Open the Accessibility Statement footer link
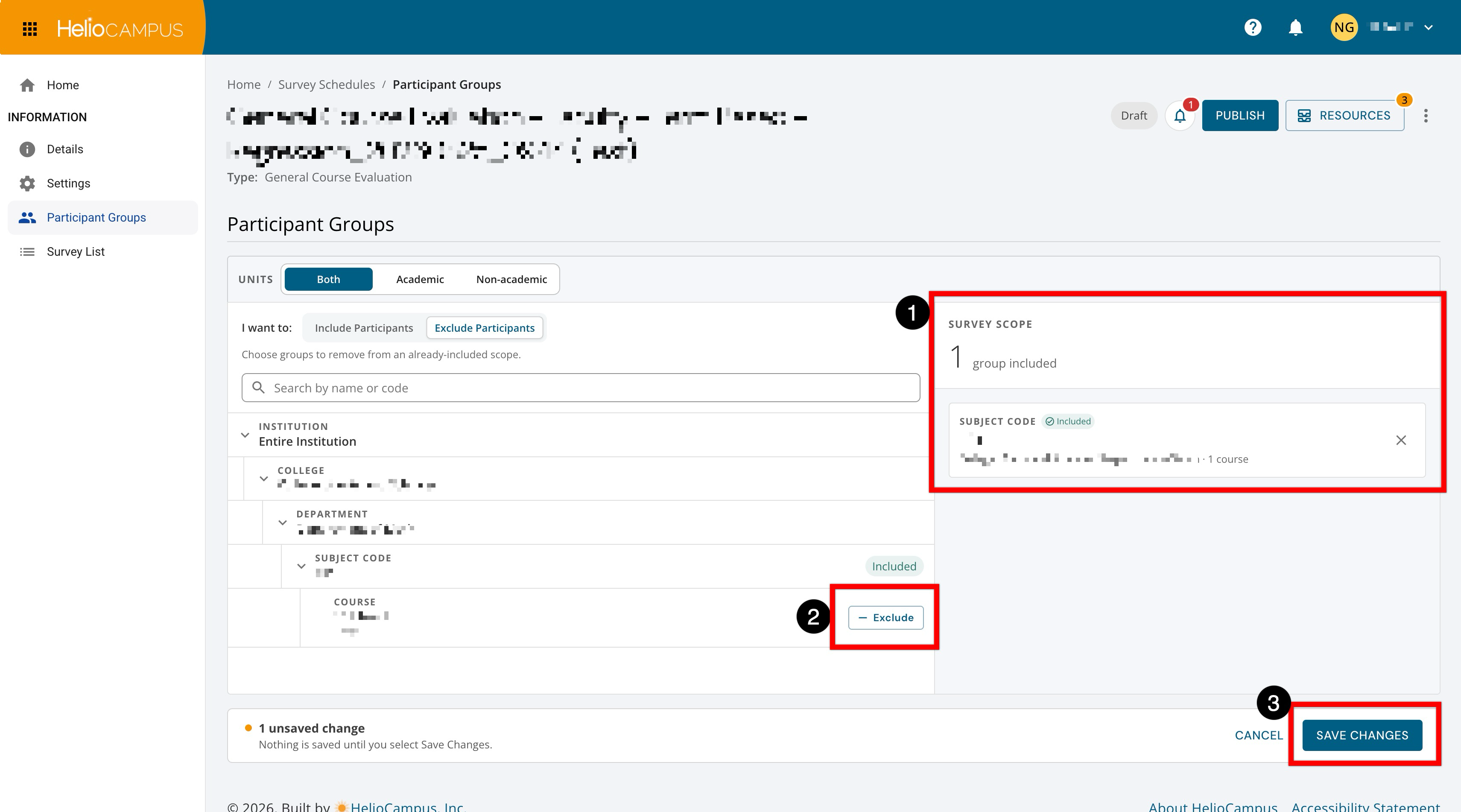Viewport: 1461px width, 812px height. point(1366,806)
